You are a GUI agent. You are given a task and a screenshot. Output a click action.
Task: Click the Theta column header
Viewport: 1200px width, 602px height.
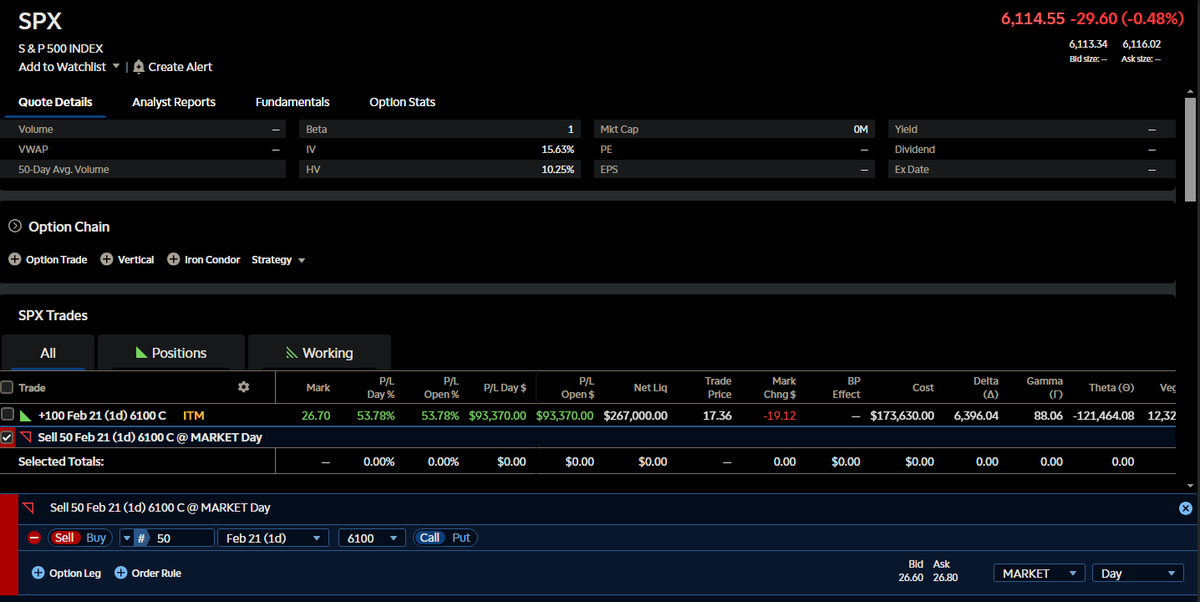tap(1111, 387)
